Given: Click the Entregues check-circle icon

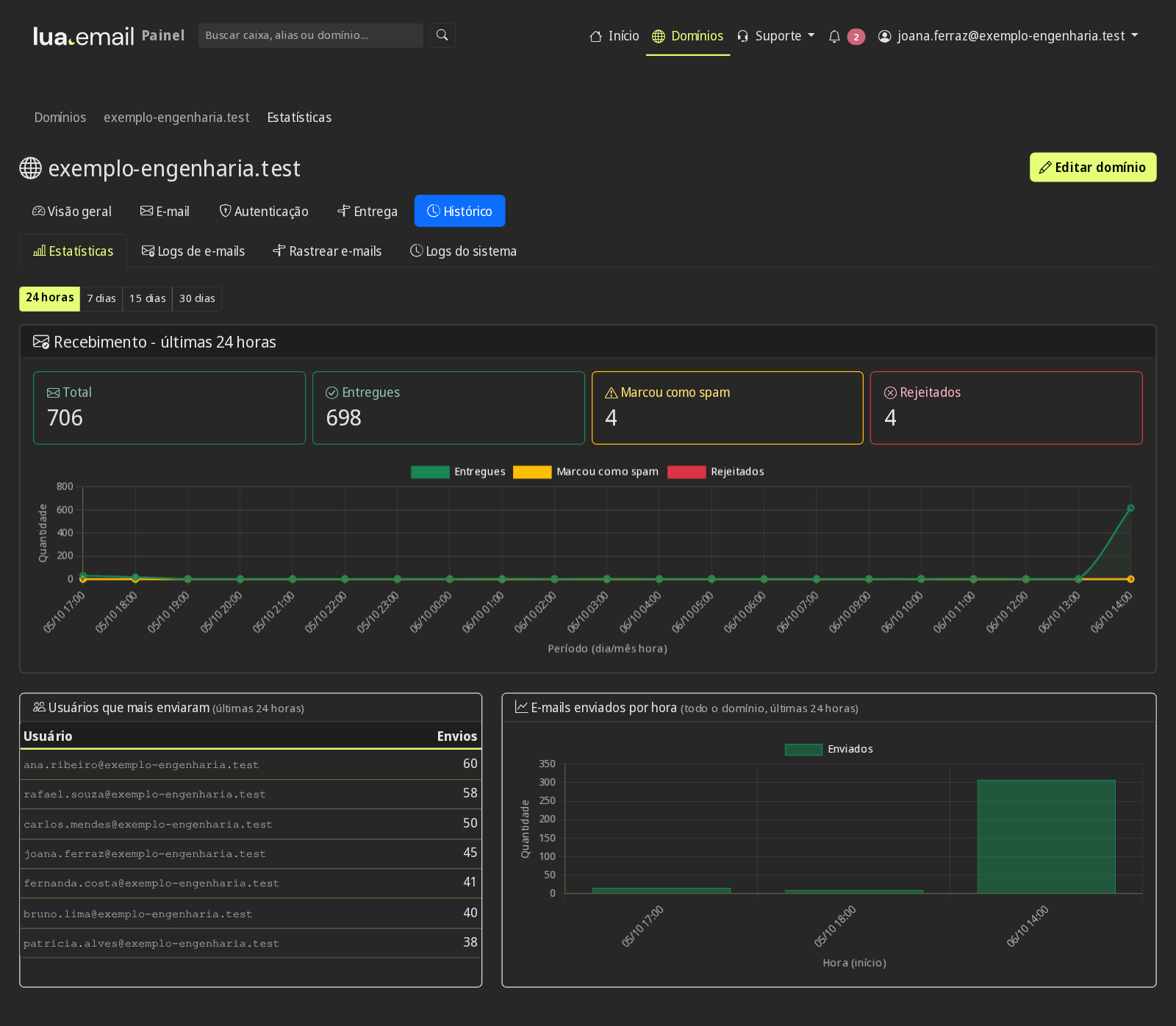Looking at the screenshot, I should tap(332, 392).
